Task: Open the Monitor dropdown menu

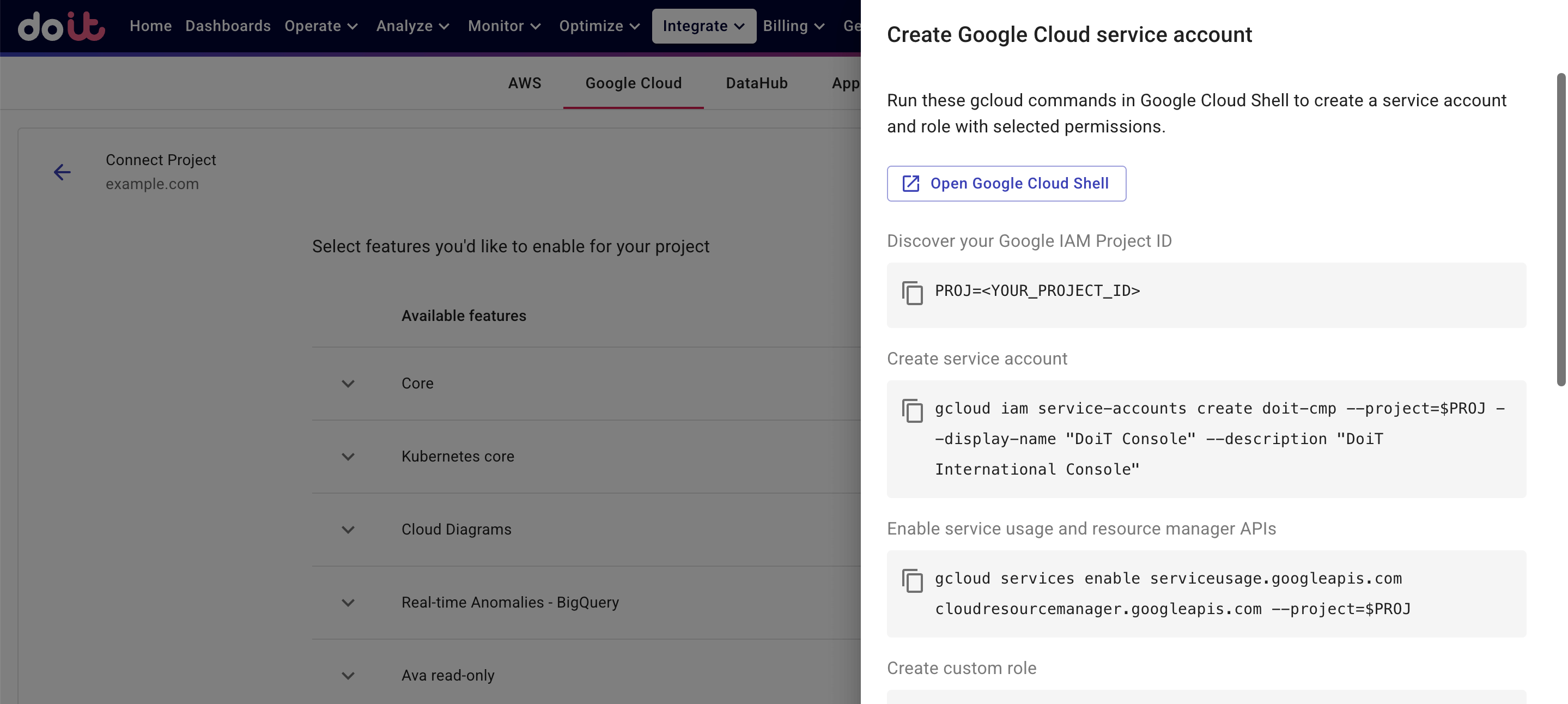Action: coord(504,26)
